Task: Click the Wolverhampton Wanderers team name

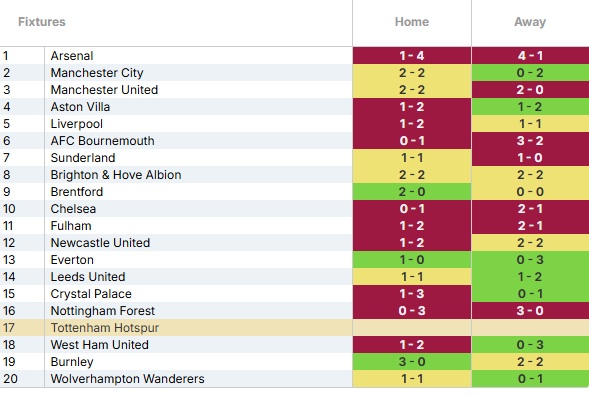Action: 127,379
